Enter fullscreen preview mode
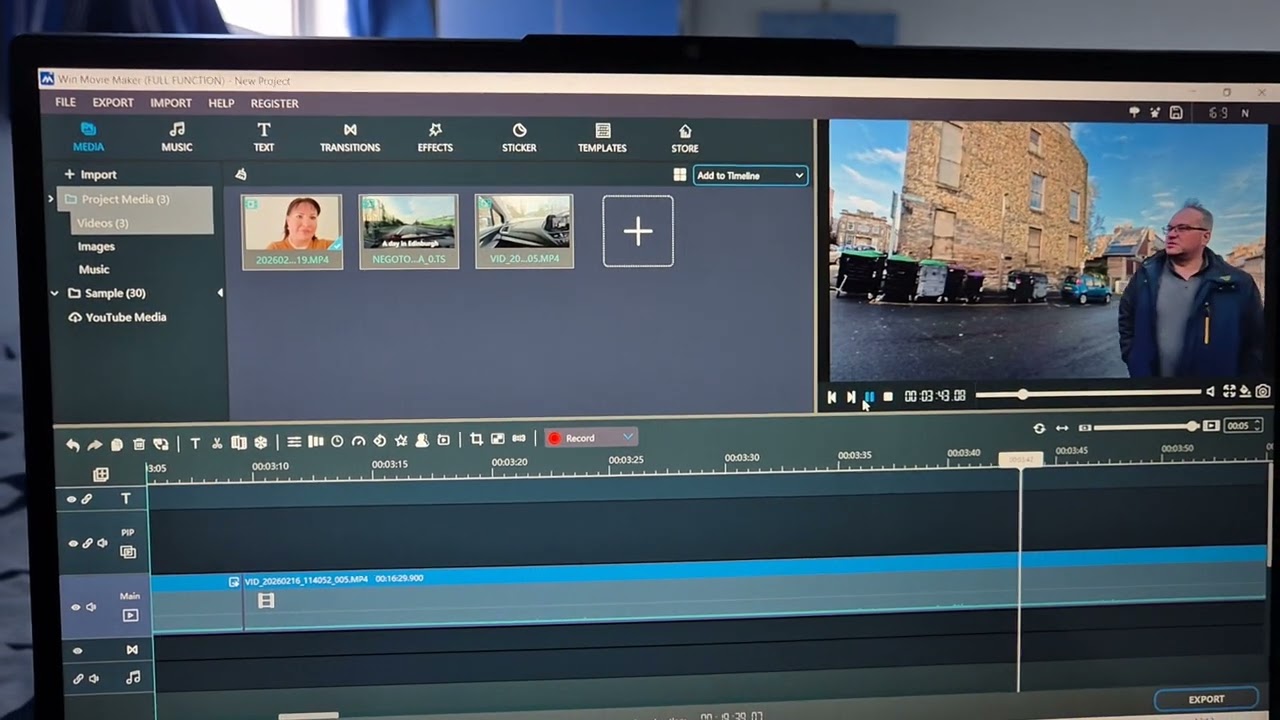This screenshot has width=1280, height=720. point(1230,392)
